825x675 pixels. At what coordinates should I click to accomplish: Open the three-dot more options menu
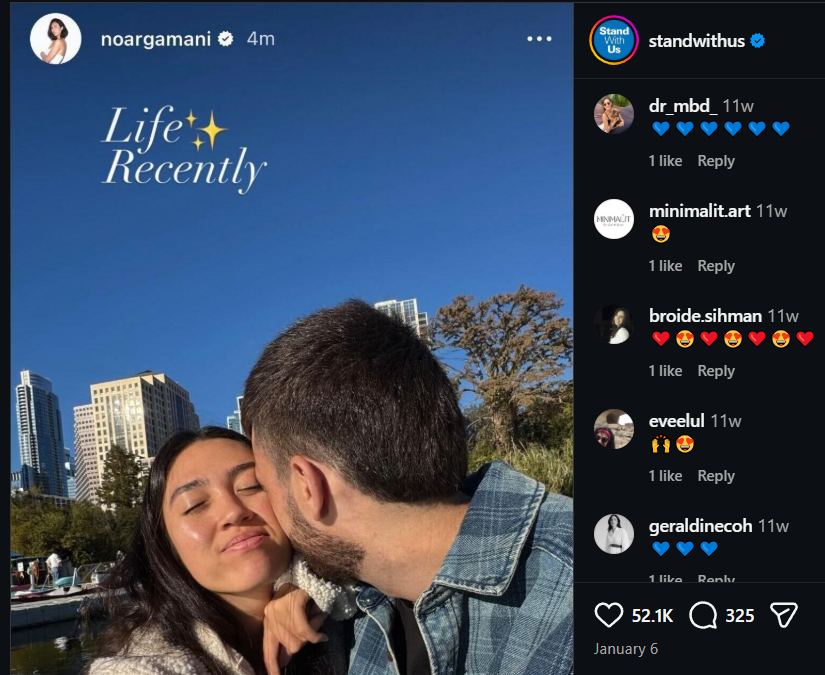point(539,39)
